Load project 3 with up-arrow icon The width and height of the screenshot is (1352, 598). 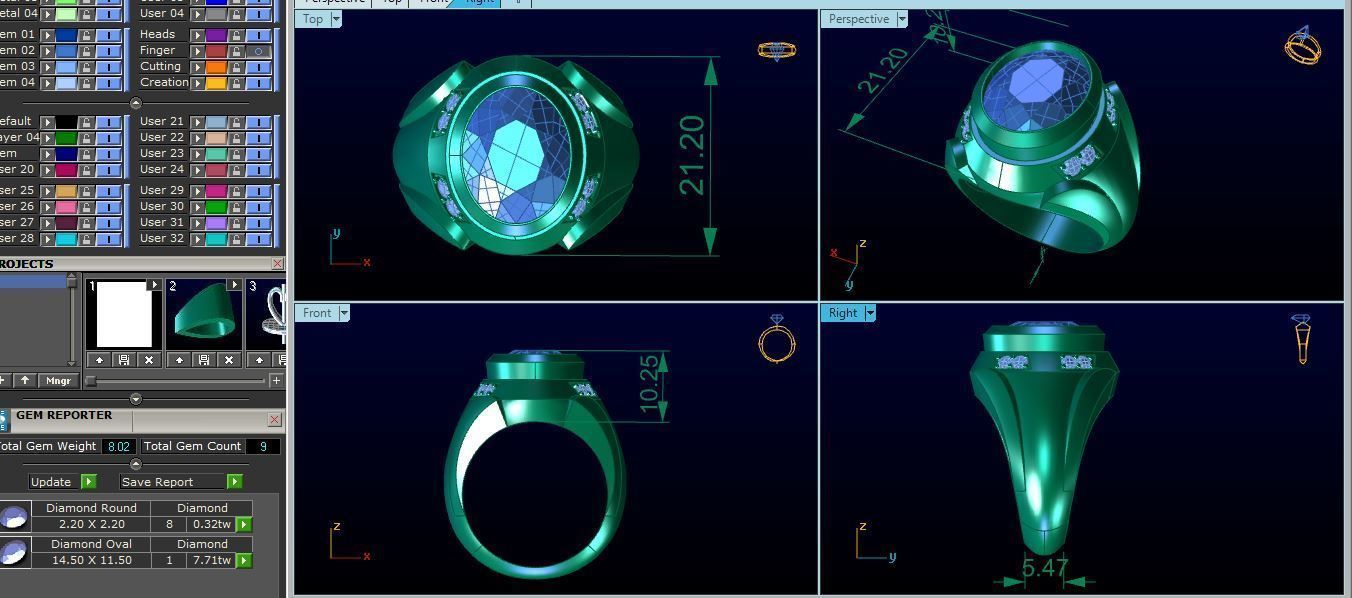259,360
